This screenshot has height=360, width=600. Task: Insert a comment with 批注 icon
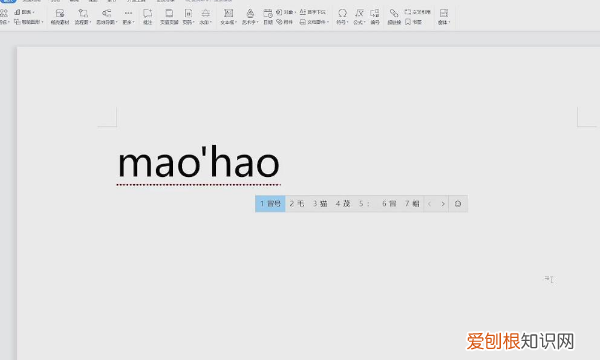tap(147, 17)
